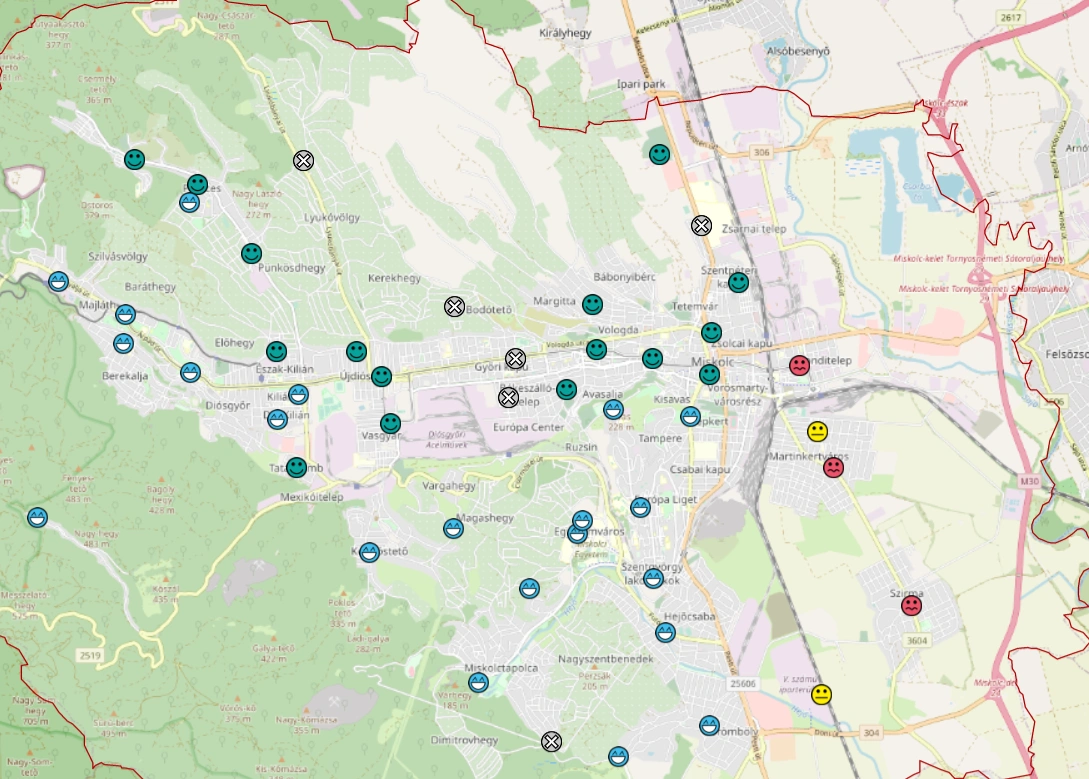Image resolution: width=1089 pixels, height=779 pixels.
Task: Click the yellow neutral face near road 25606
Action: pyautogui.click(x=821, y=694)
